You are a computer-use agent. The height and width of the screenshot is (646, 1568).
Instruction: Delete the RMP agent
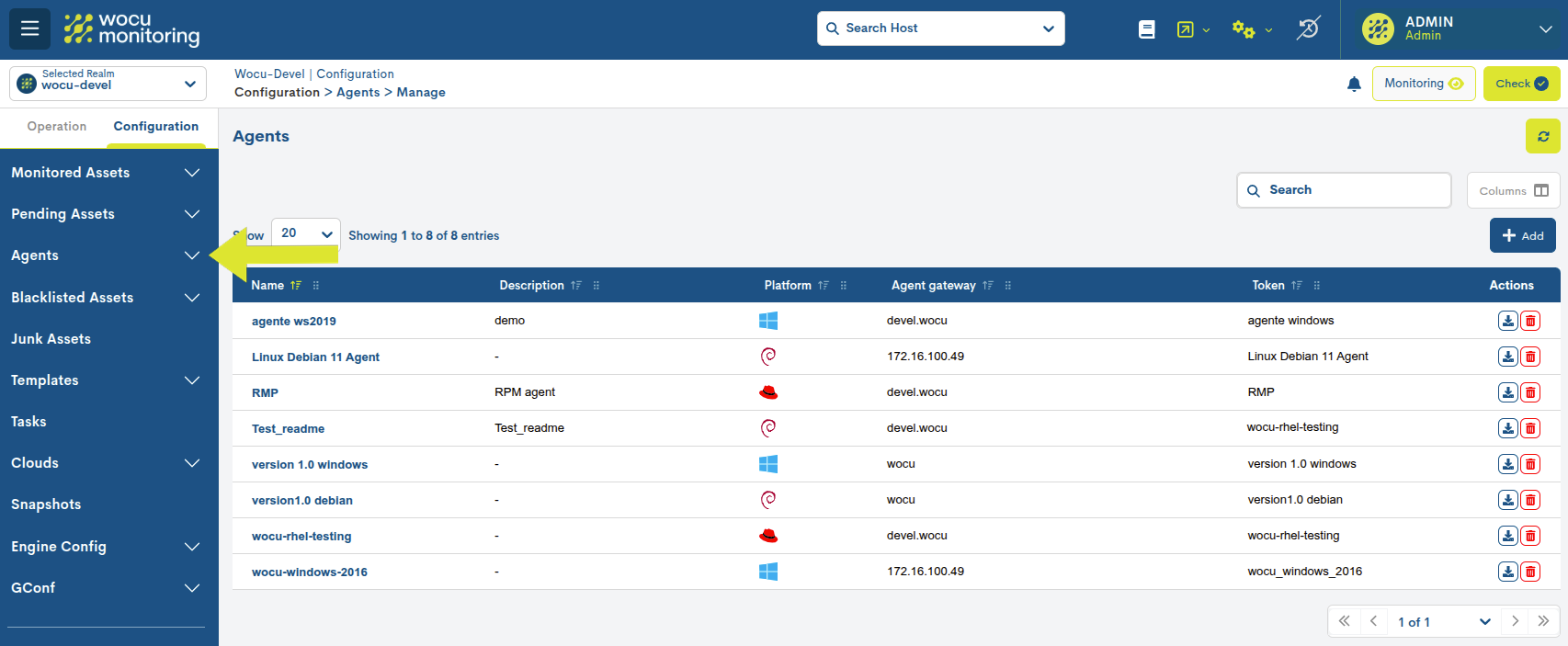(1530, 392)
